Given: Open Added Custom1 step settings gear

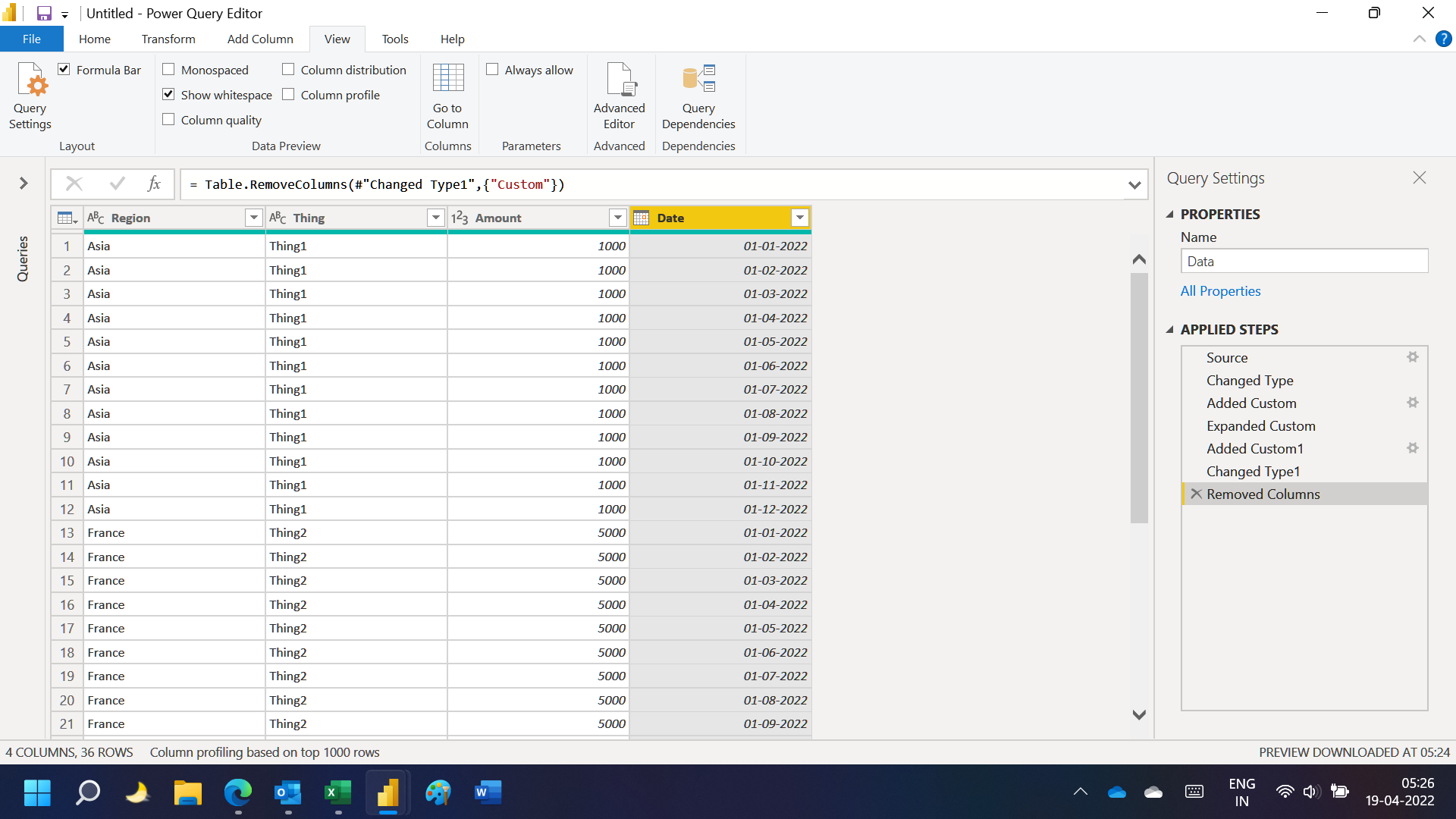Looking at the screenshot, I should [x=1413, y=448].
